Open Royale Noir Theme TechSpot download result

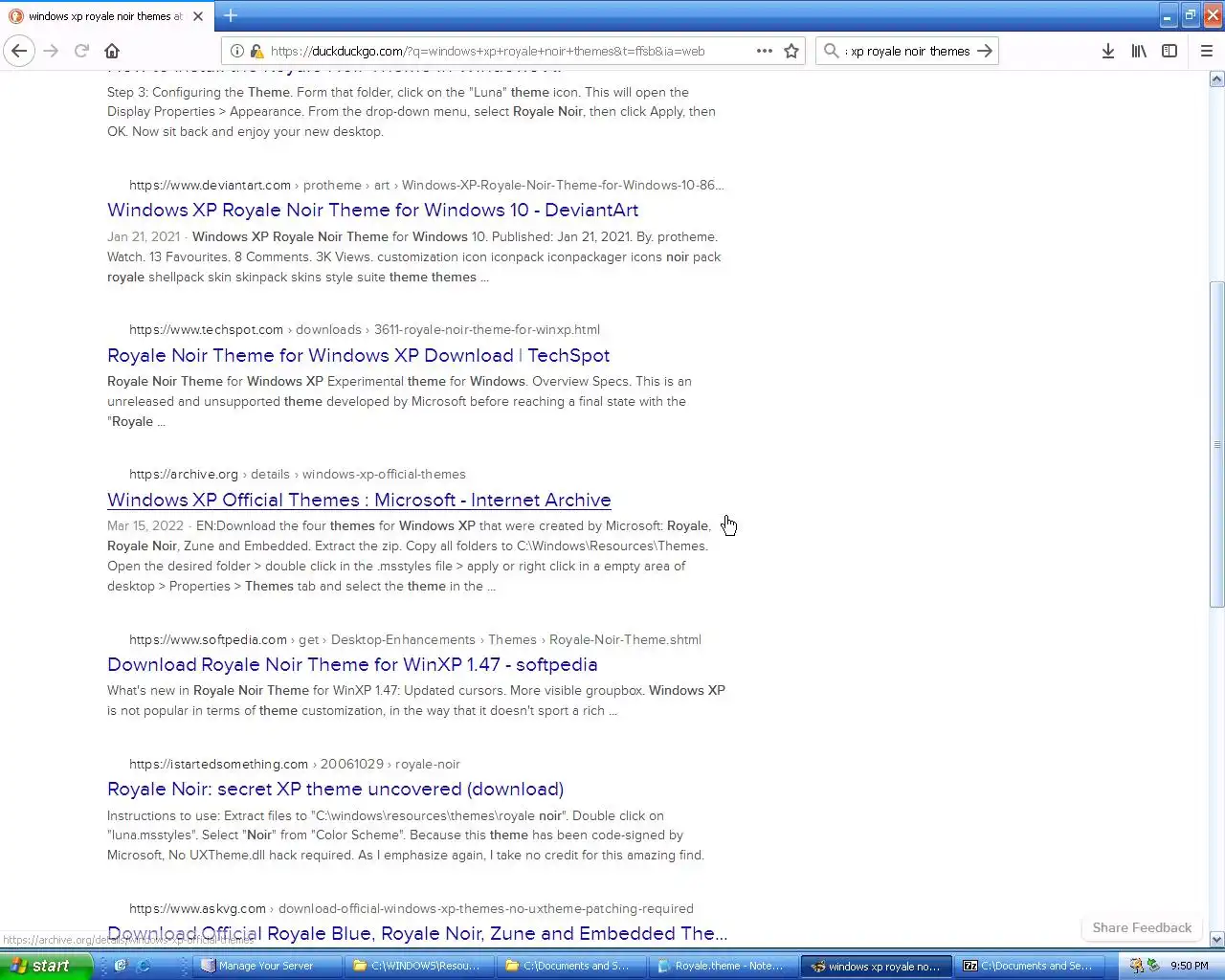[358, 355]
